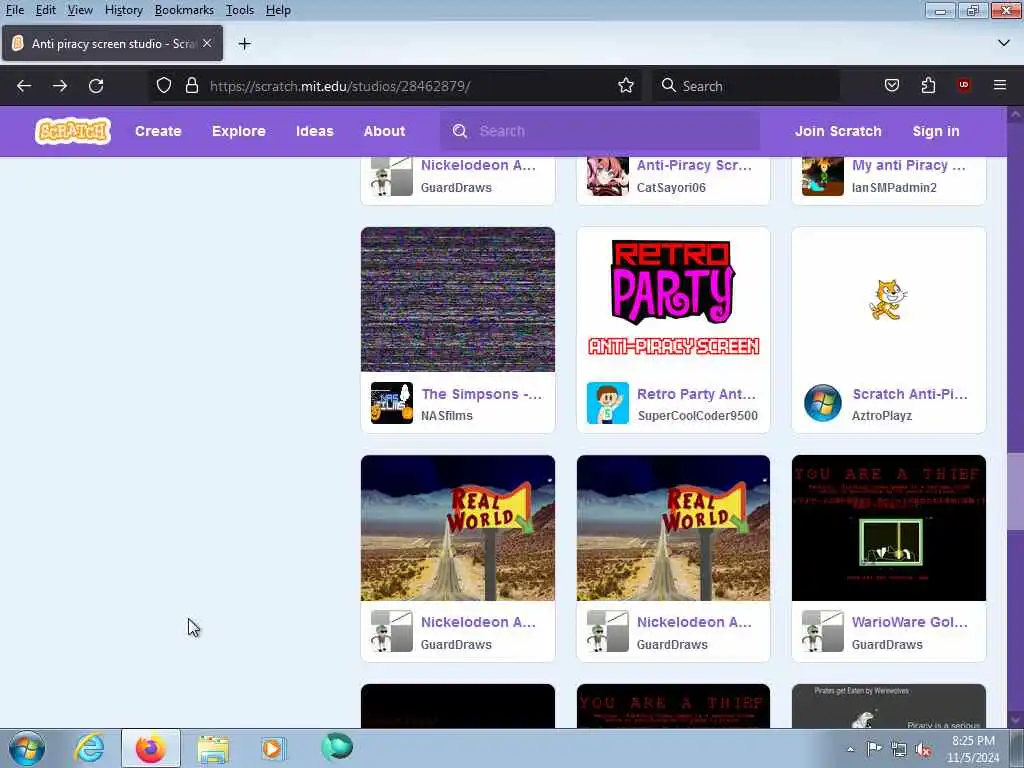Show site security padlock info
The image size is (1024, 768).
pos(191,86)
